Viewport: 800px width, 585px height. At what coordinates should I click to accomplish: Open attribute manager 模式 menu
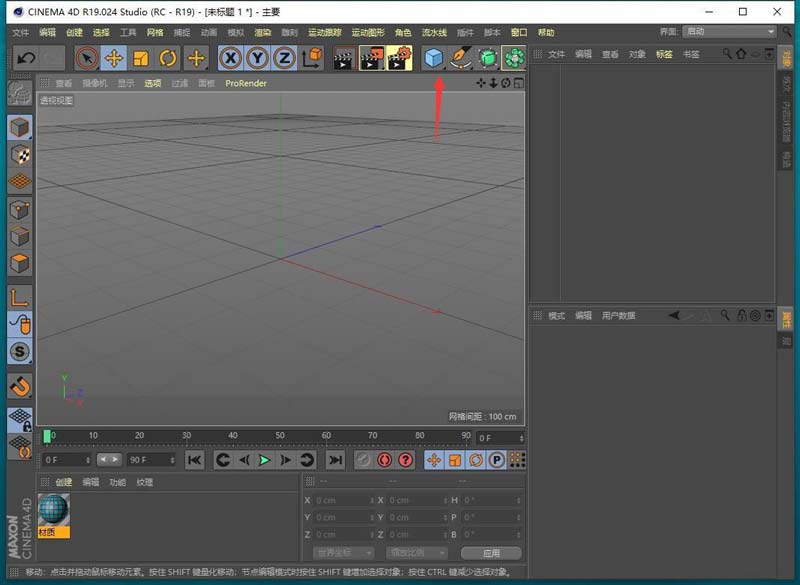[557, 316]
